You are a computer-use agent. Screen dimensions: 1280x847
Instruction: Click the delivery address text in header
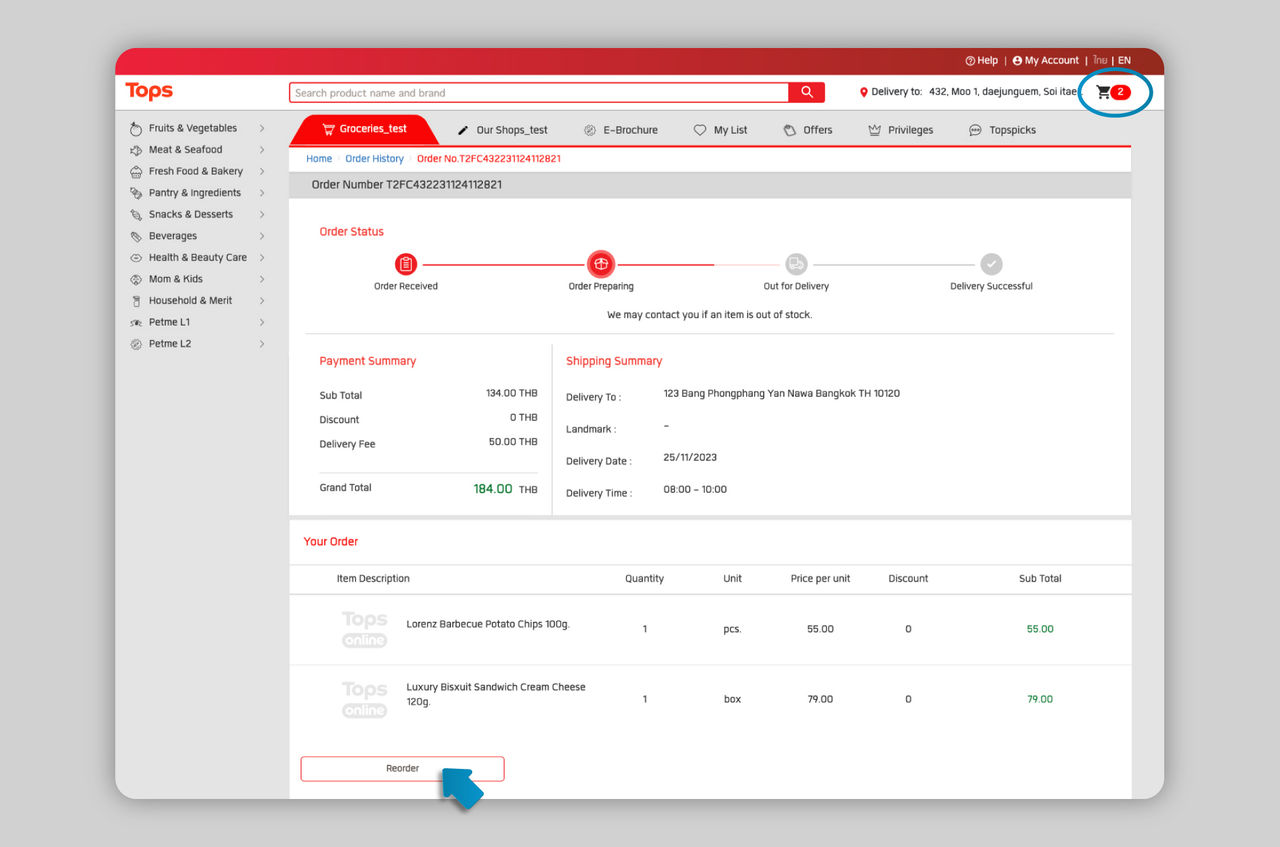1005,92
